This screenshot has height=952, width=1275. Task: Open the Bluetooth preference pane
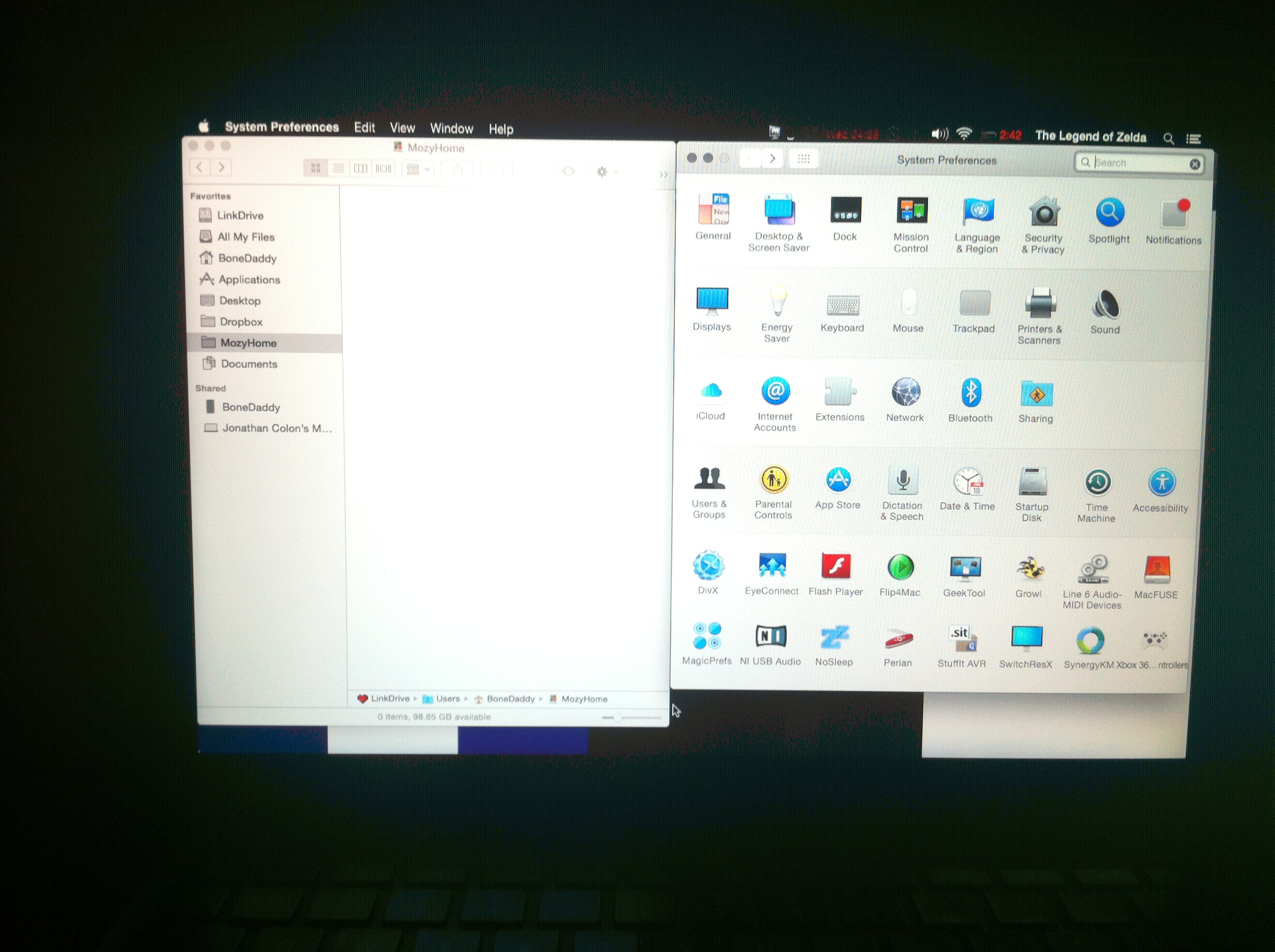click(971, 393)
